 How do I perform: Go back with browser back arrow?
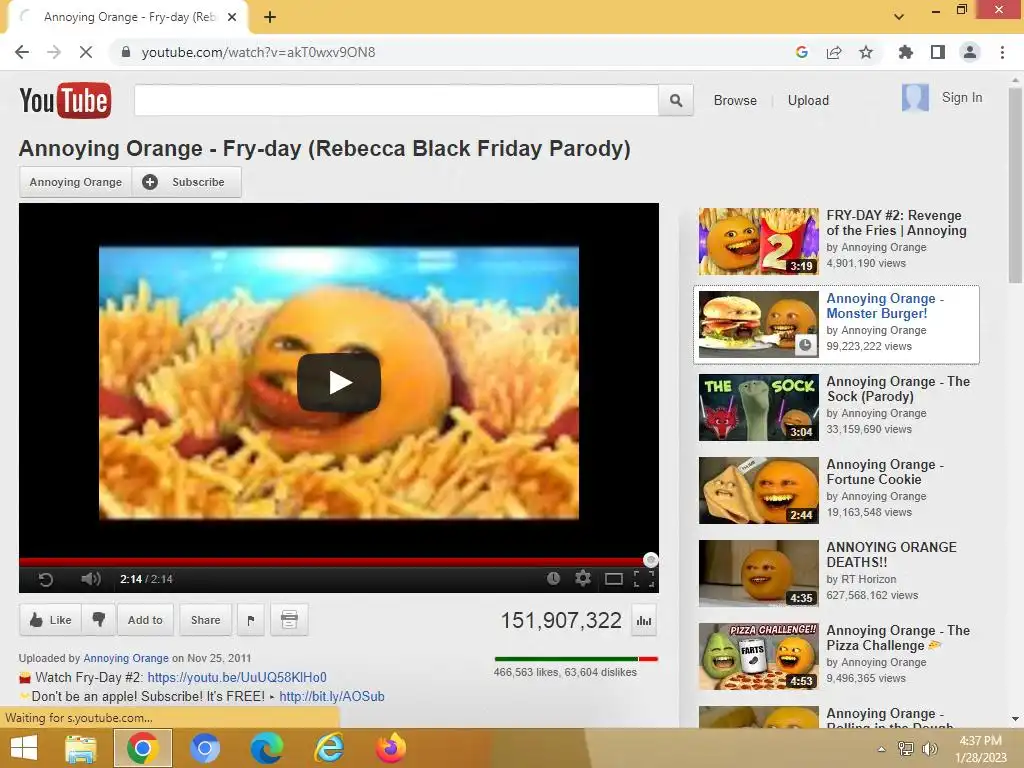point(22,52)
